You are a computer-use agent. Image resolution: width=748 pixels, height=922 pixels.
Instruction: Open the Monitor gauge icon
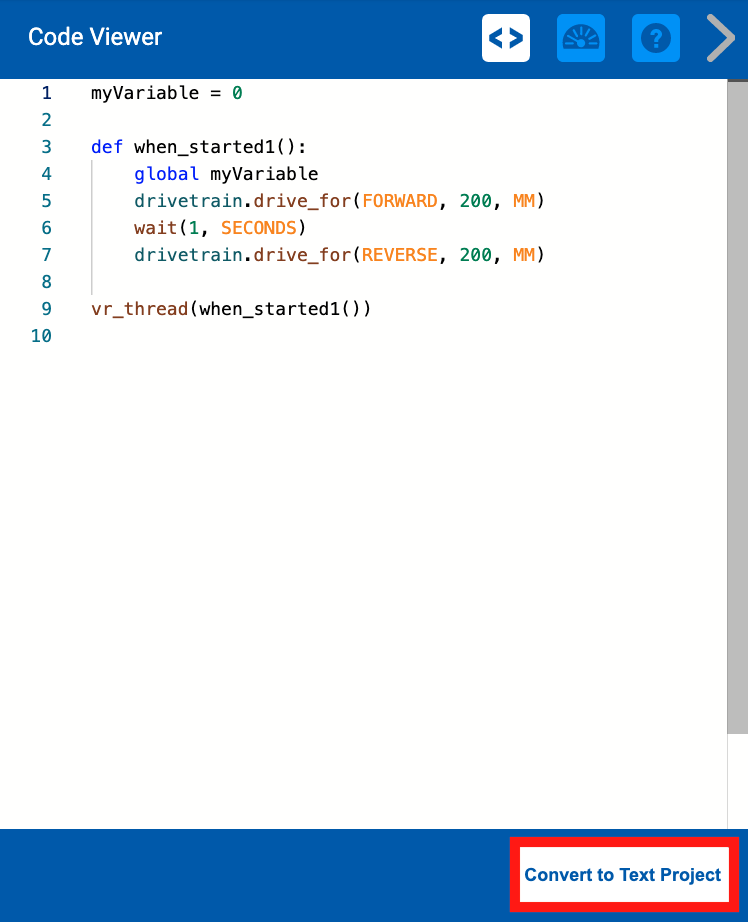pos(581,38)
